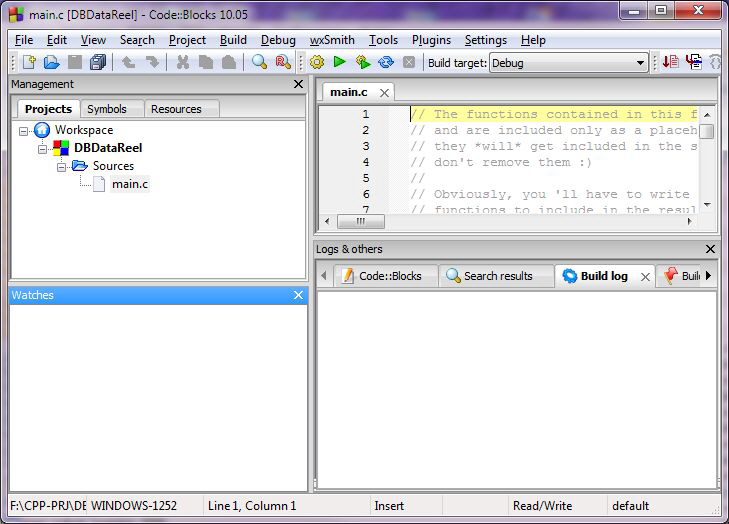Click the Replace icon
729x524 pixels.
(x=283, y=62)
